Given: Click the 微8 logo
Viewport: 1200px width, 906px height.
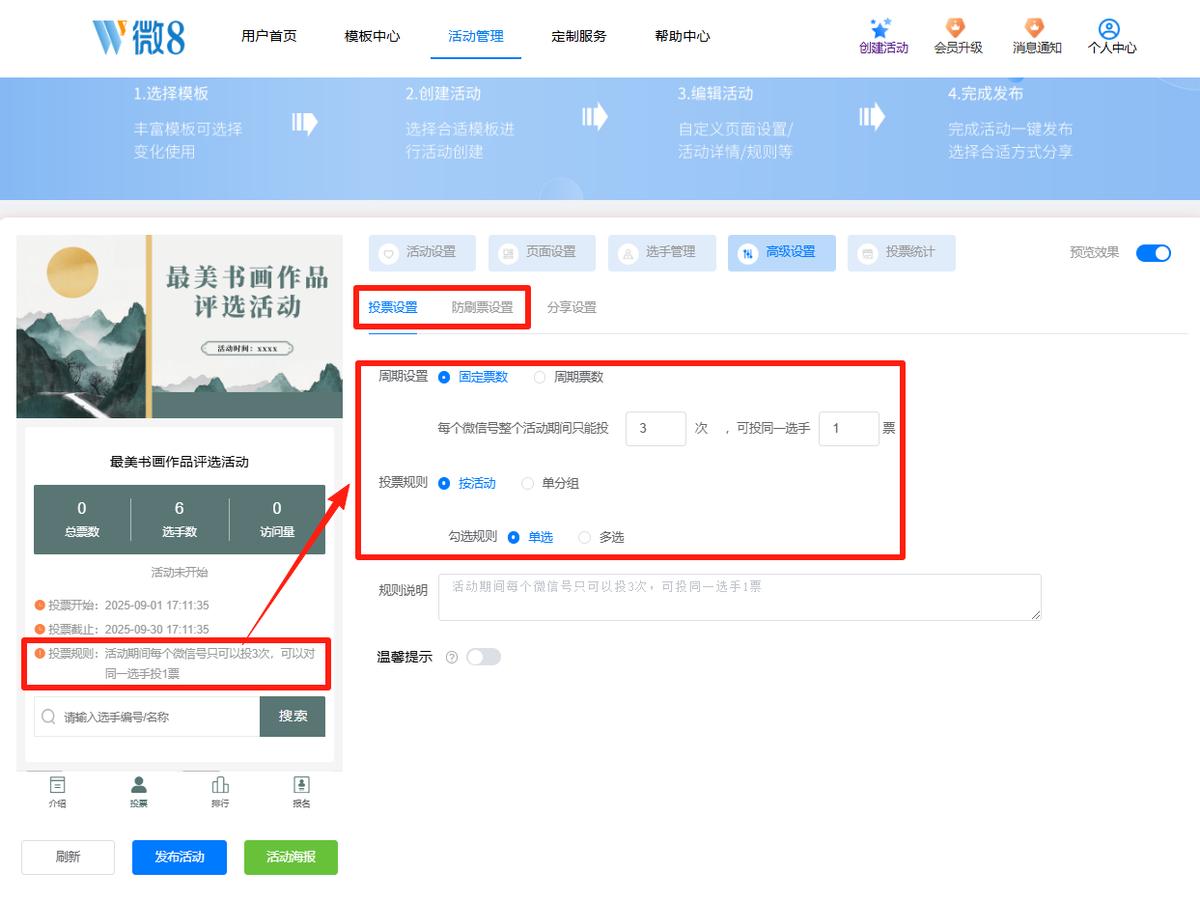Looking at the screenshot, I should point(139,36).
